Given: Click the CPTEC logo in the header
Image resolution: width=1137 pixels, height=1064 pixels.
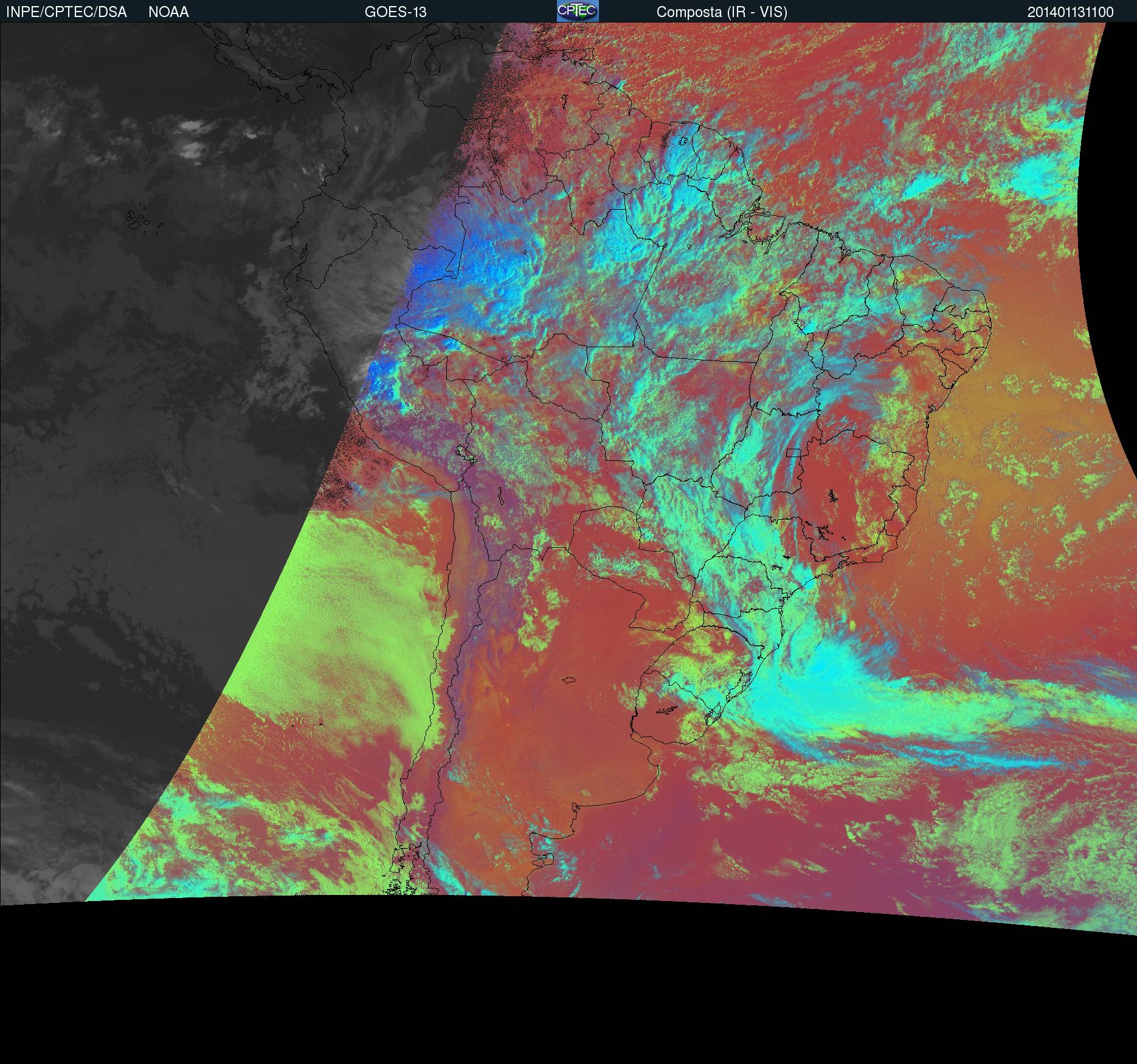Looking at the screenshot, I should click(x=577, y=11).
